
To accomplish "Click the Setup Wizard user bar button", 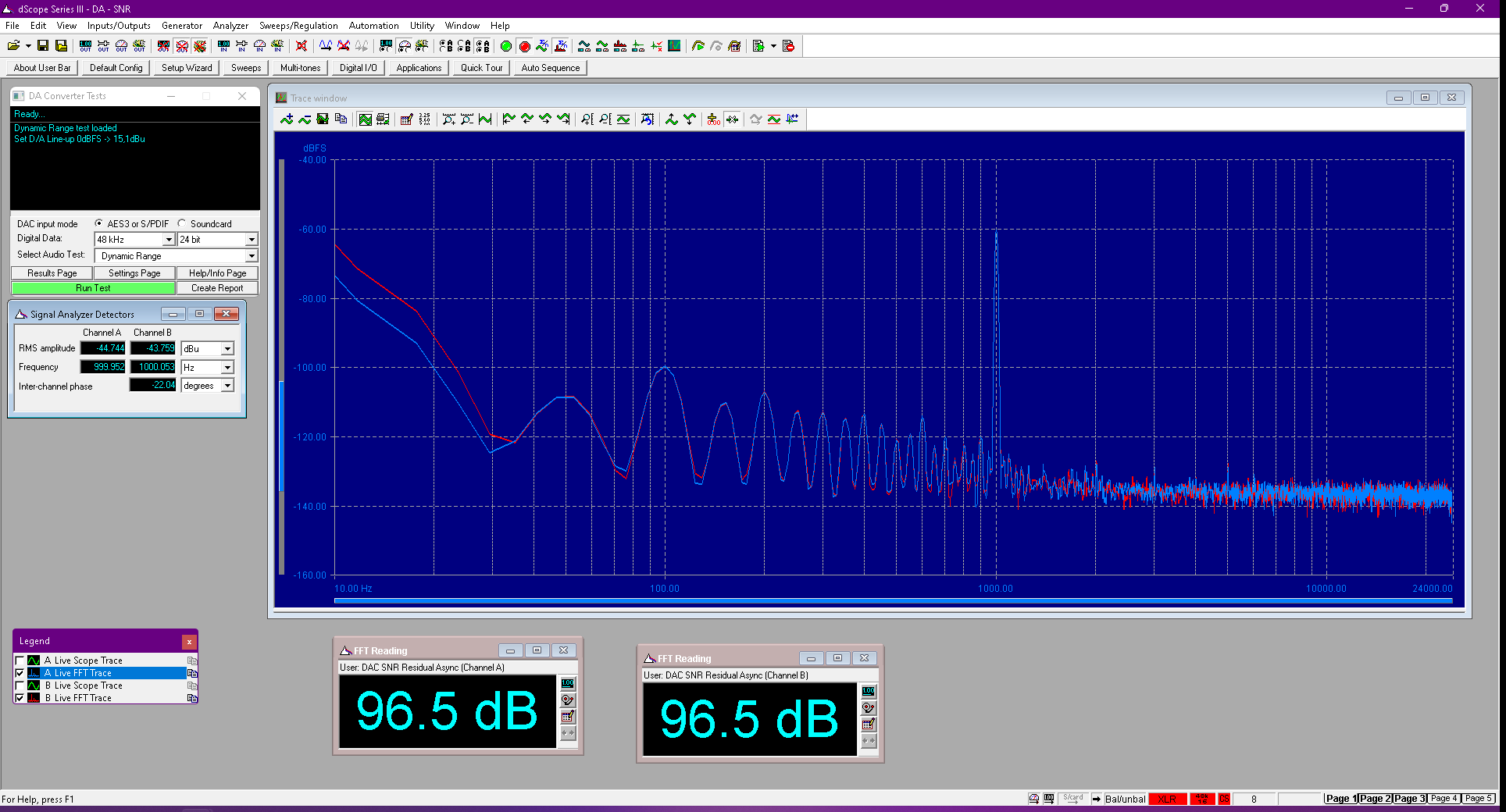I will point(187,68).
